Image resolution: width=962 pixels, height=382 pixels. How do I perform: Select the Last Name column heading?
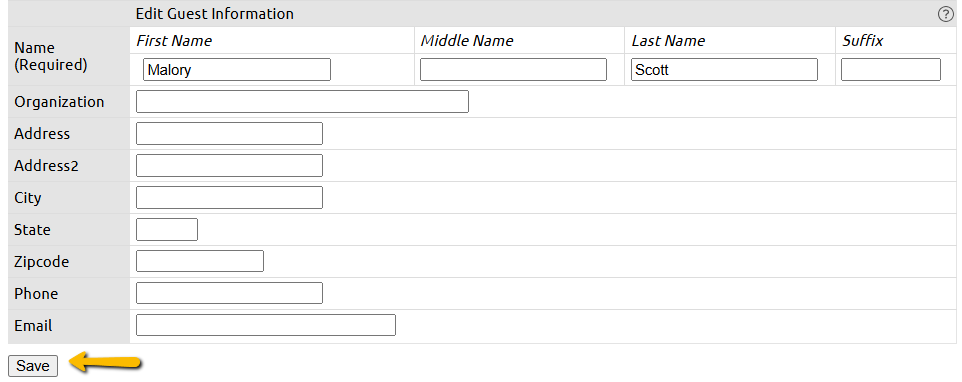(668, 41)
